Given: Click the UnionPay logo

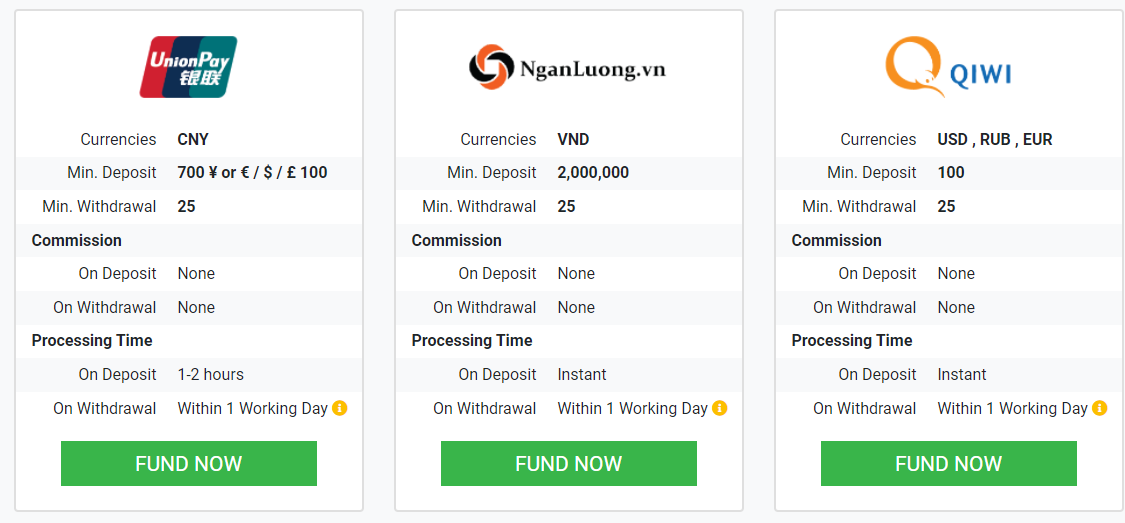Looking at the screenshot, I should tap(189, 67).
